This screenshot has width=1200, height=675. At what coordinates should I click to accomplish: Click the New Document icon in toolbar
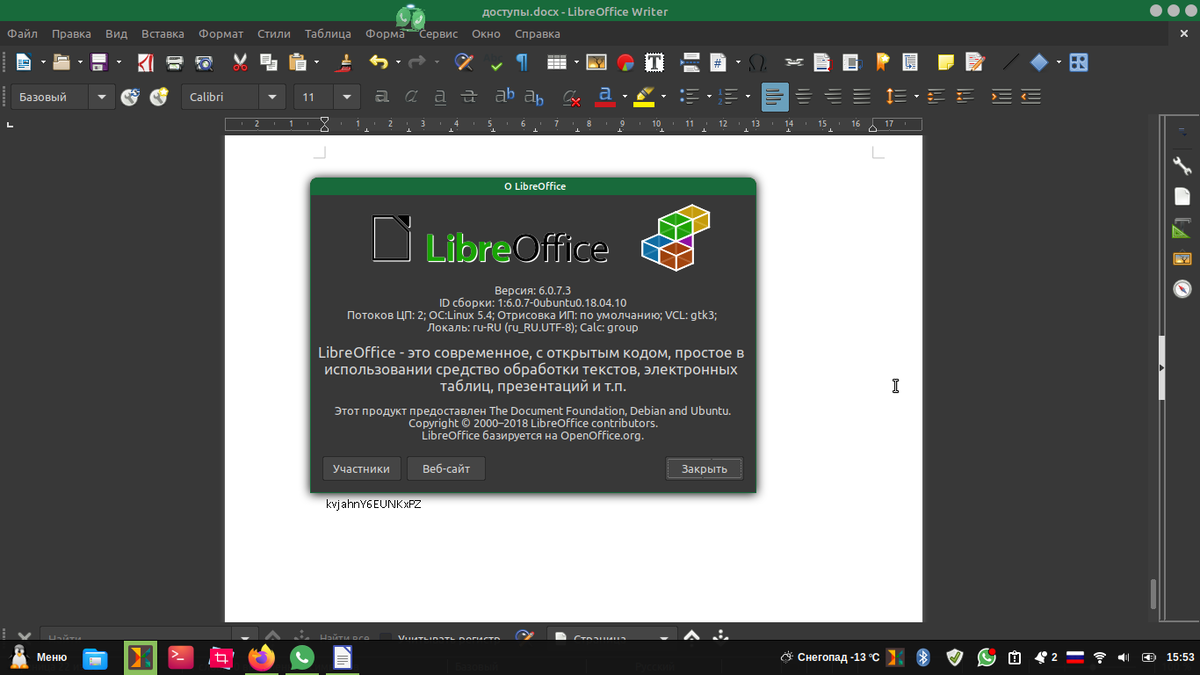tap(23, 62)
